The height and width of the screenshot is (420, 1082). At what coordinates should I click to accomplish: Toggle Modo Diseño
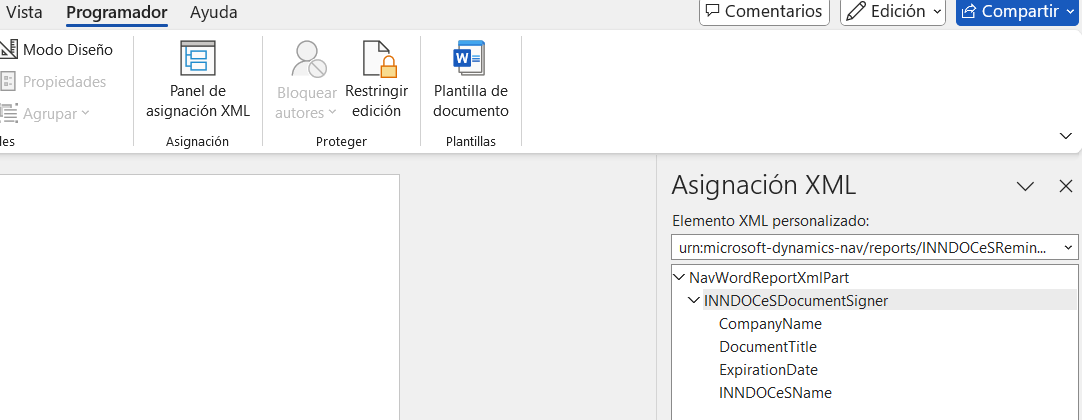[x=57, y=50]
